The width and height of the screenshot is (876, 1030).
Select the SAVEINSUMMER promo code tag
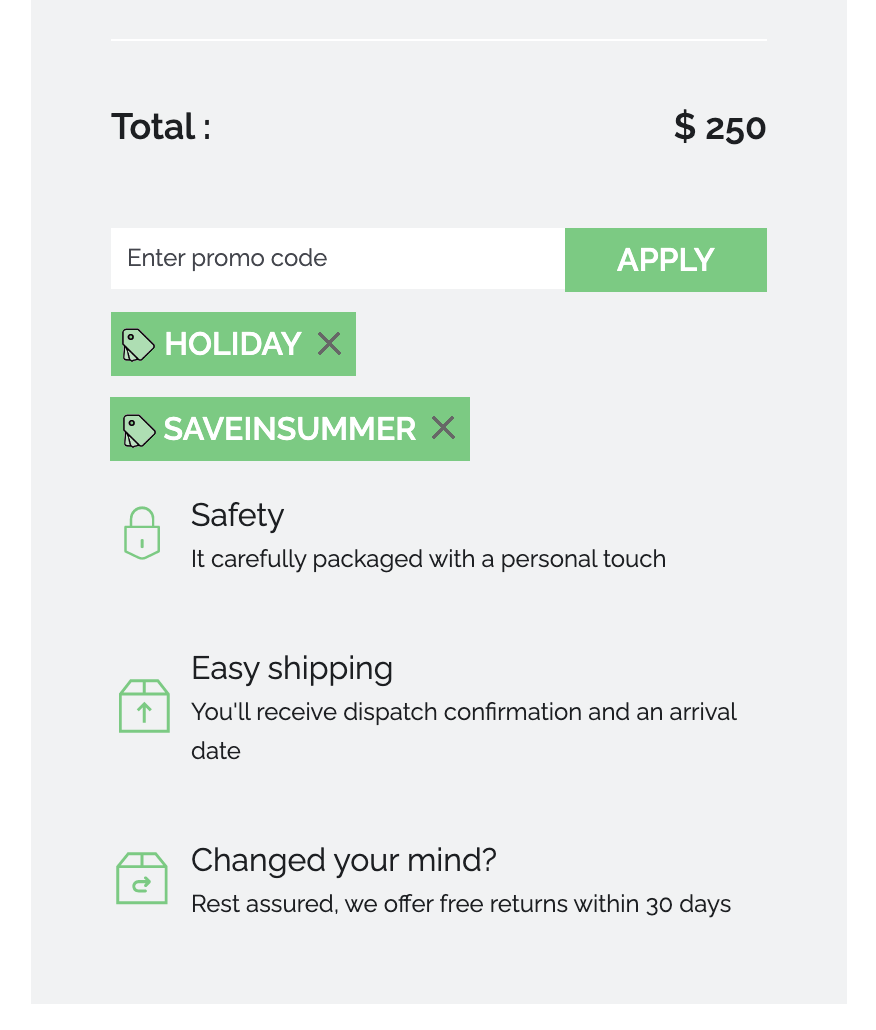(x=289, y=428)
